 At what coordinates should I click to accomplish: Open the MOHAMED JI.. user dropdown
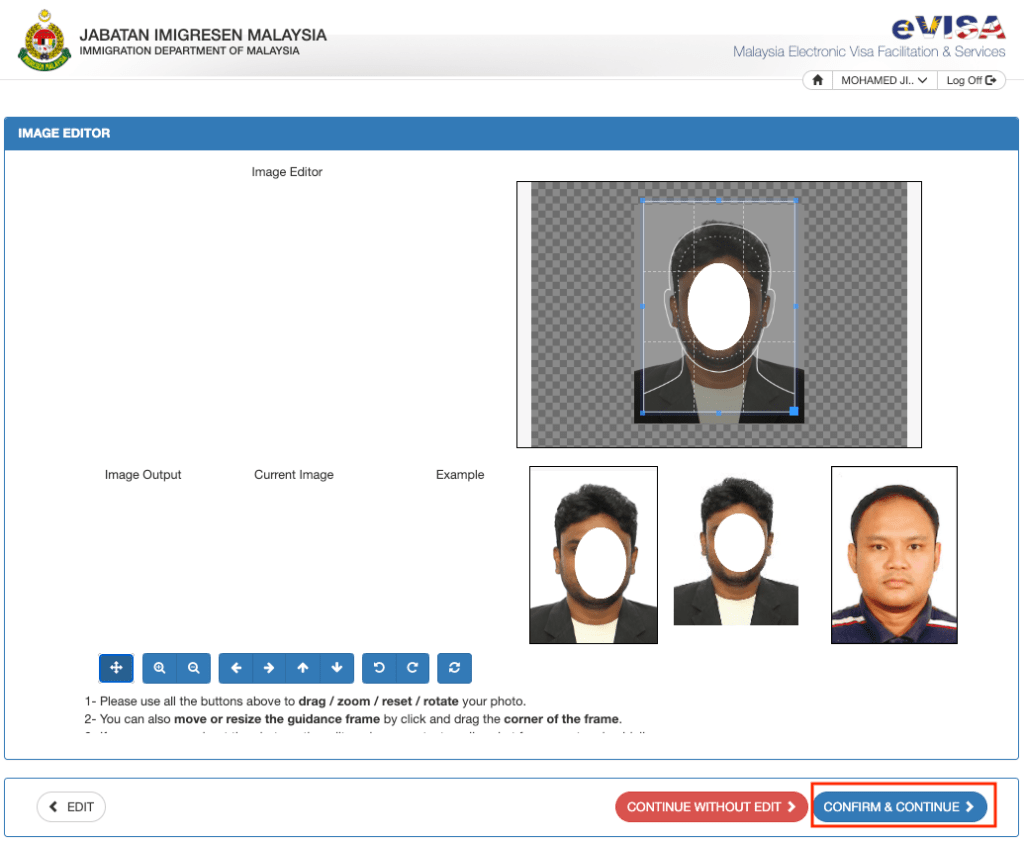[884, 80]
